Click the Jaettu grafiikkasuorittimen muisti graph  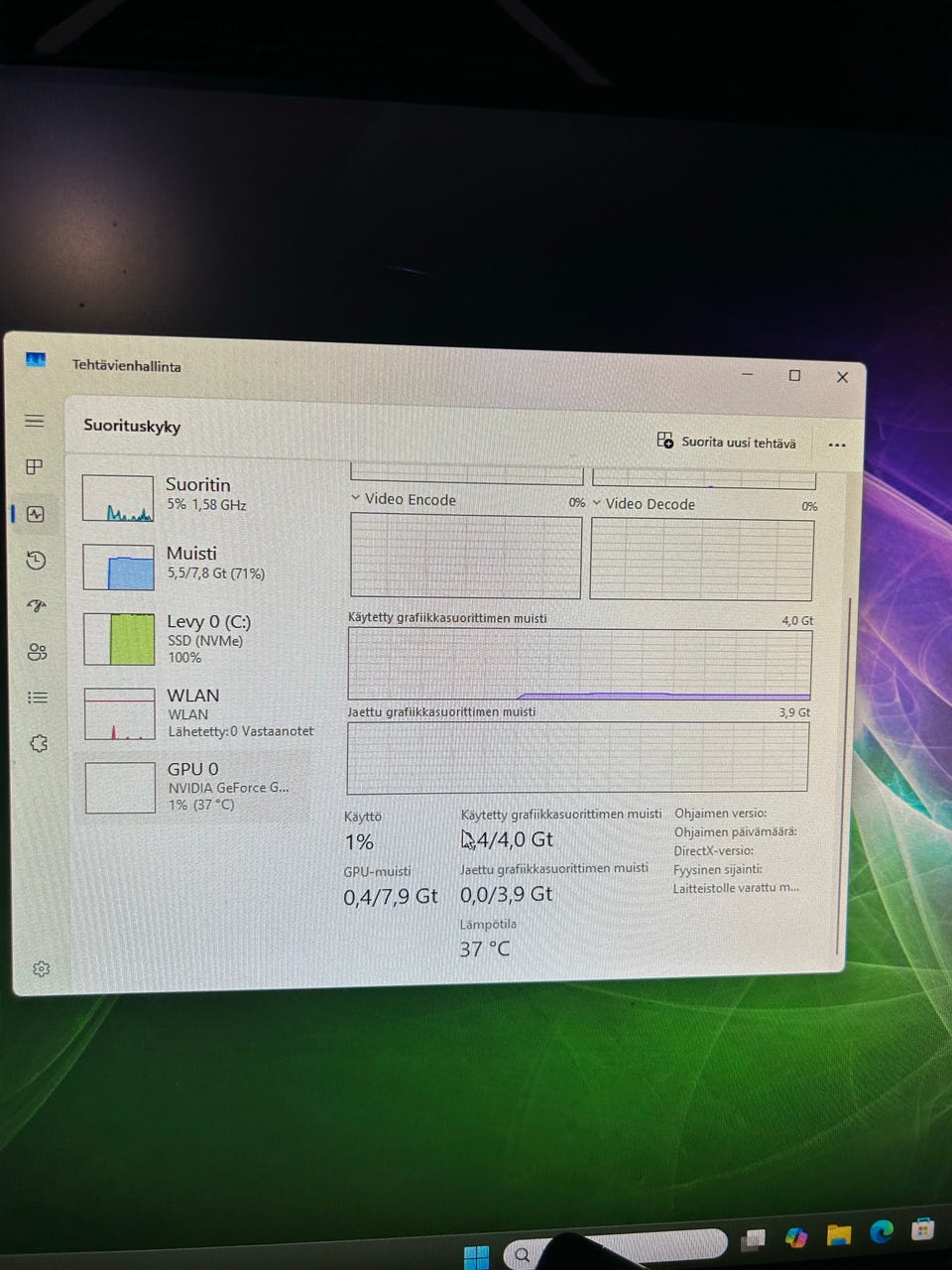578,756
